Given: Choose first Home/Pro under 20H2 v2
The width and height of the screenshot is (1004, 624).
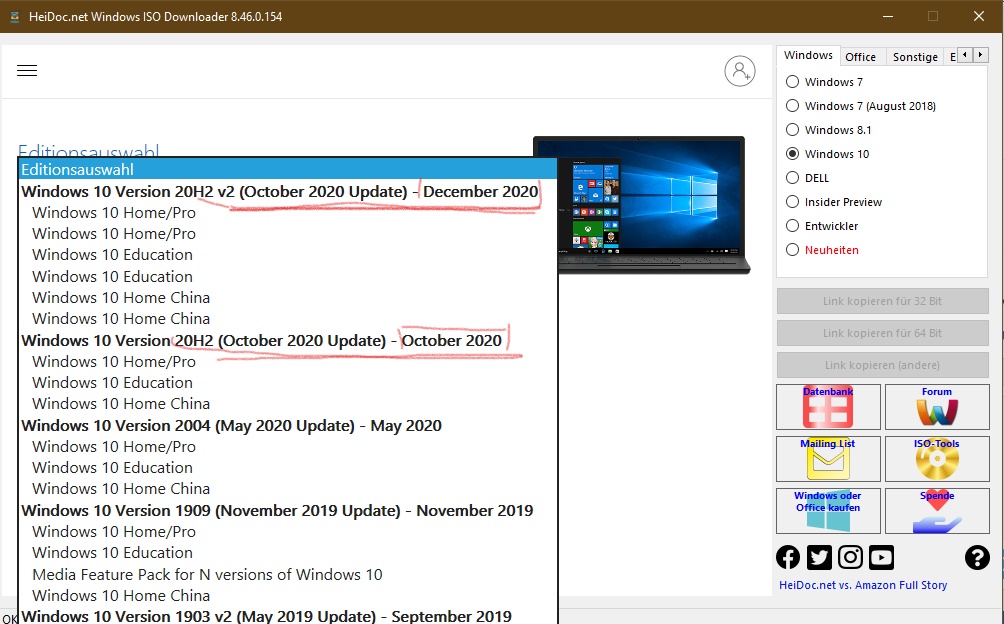Looking at the screenshot, I should point(287,212).
